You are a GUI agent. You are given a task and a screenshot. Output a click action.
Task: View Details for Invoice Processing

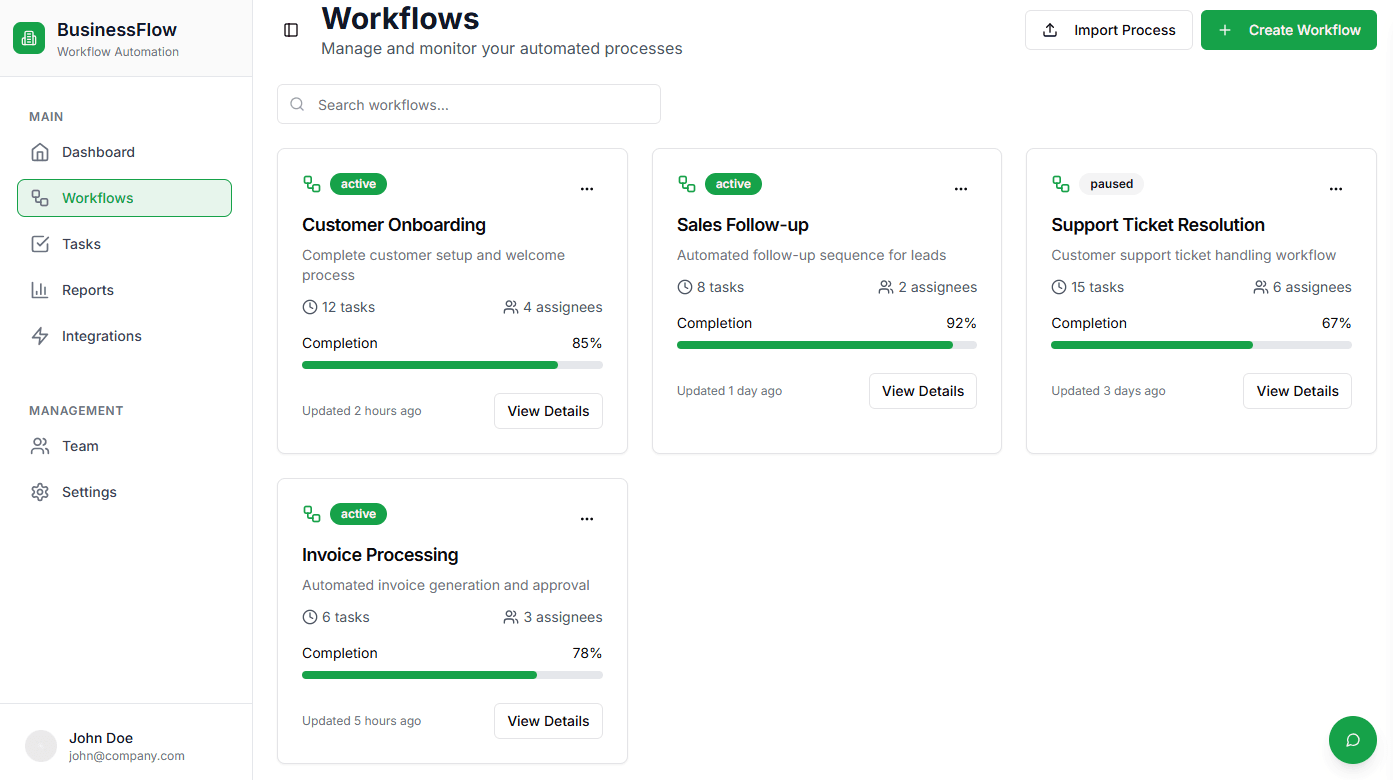(x=548, y=720)
